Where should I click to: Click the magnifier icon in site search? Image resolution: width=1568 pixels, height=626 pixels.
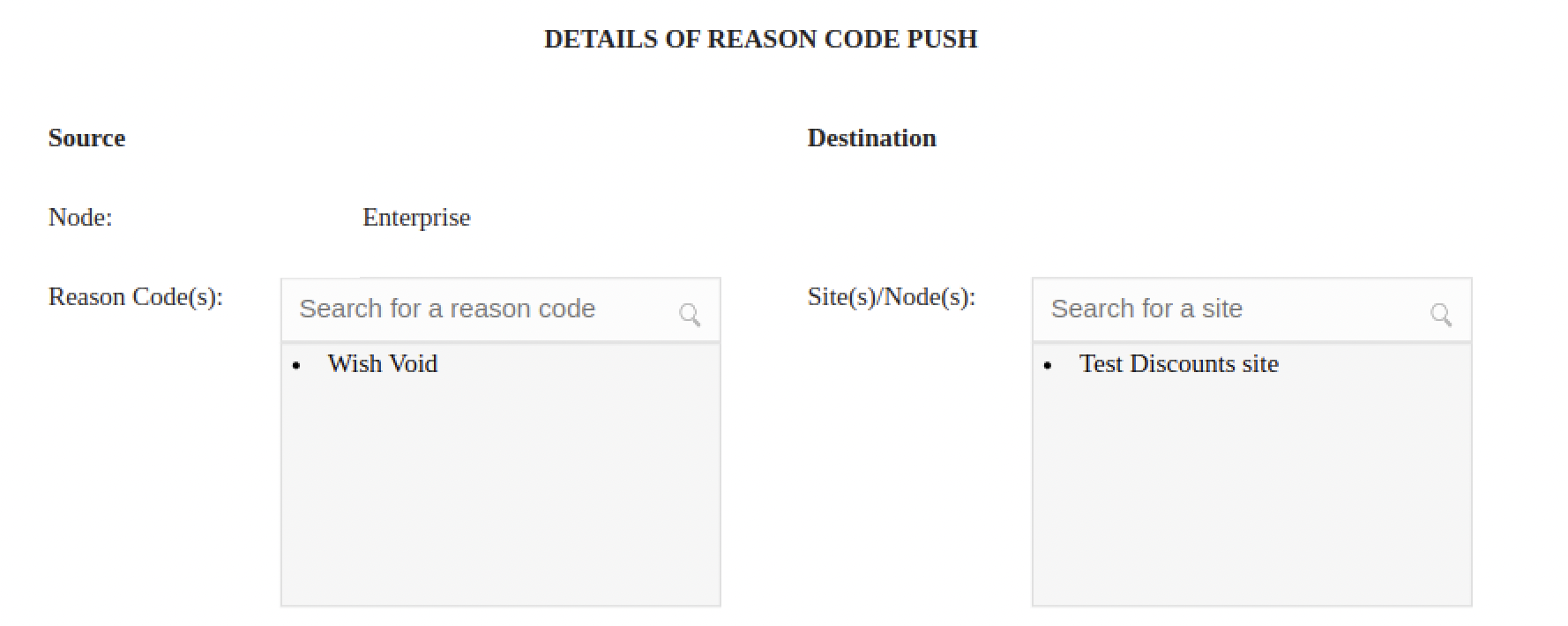1441,314
